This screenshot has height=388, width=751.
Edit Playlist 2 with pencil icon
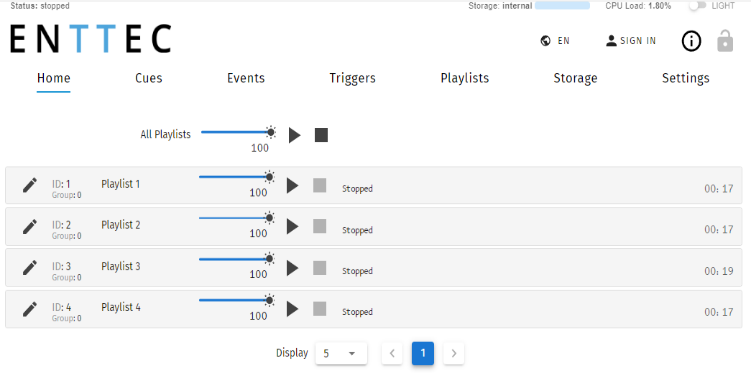[30, 227]
